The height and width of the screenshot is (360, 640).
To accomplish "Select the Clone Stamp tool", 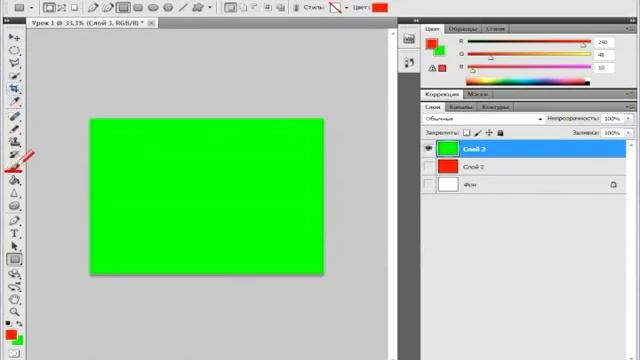I will coord(14,142).
